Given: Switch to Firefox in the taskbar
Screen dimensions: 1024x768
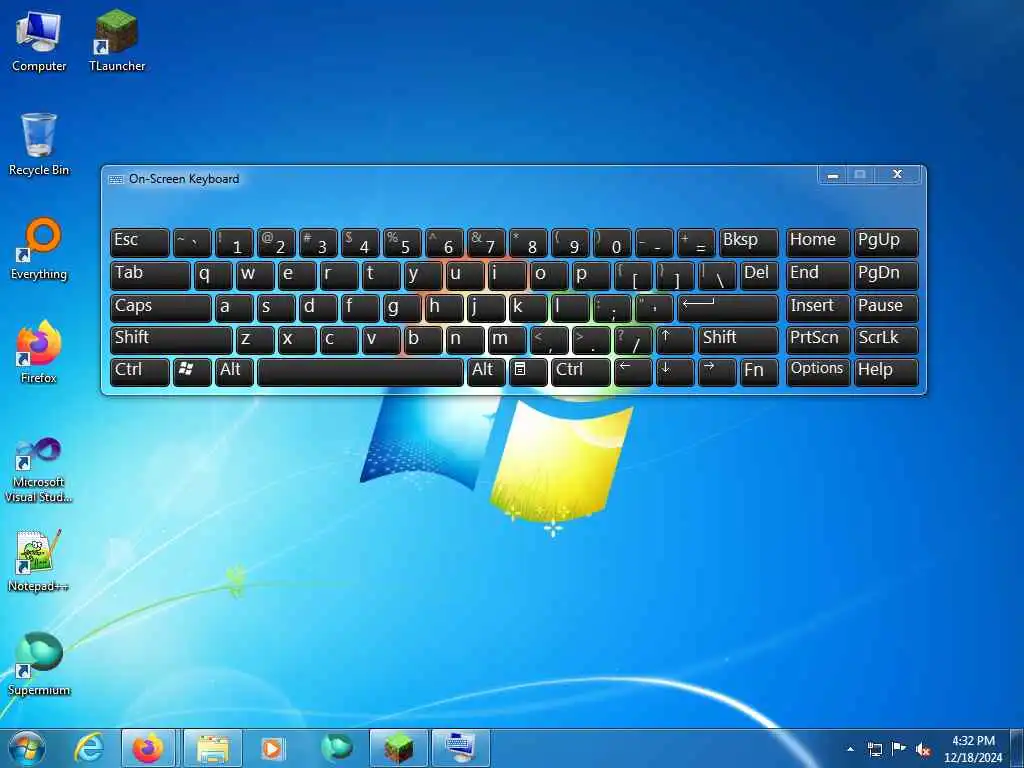Looking at the screenshot, I should pyautogui.click(x=148, y=748).
